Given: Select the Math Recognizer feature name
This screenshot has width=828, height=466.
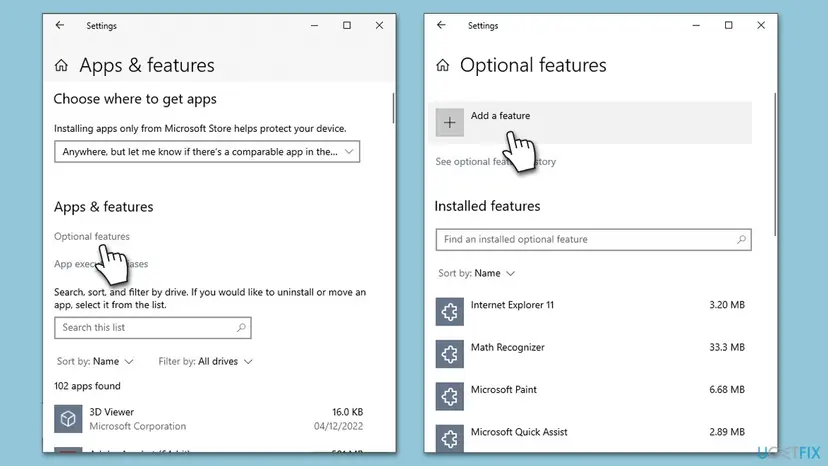Looking at the screenshot, I should click(507, 347).
